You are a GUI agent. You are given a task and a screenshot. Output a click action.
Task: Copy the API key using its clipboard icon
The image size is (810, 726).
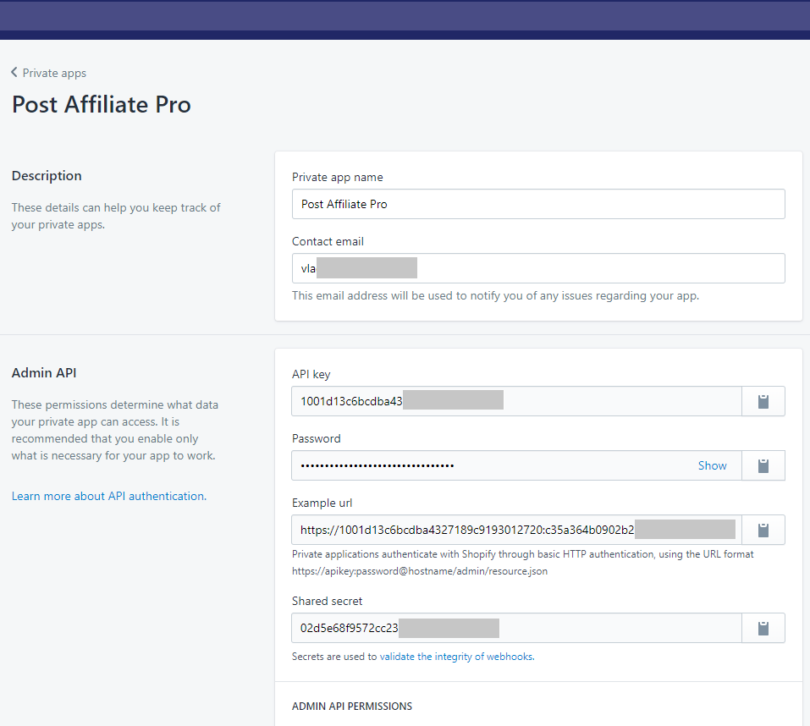(764, 401)
